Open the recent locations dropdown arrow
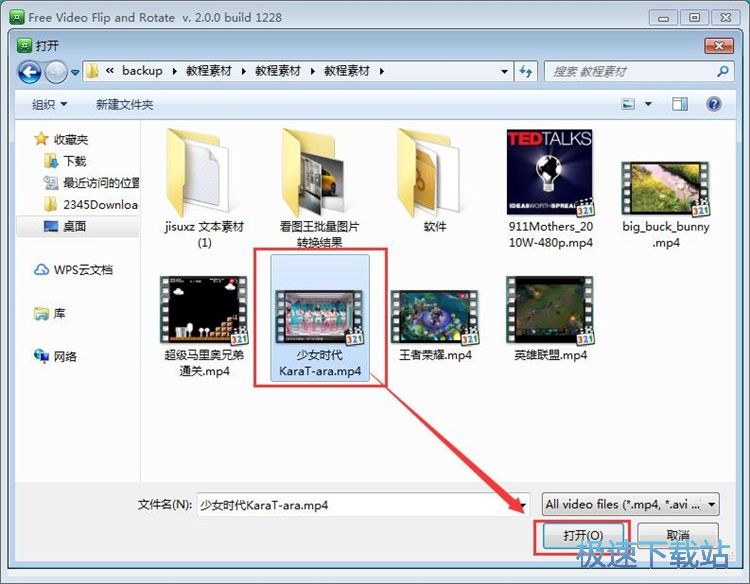Image resolution: width=750 pixels, height=584 pixels. (75, 73)
